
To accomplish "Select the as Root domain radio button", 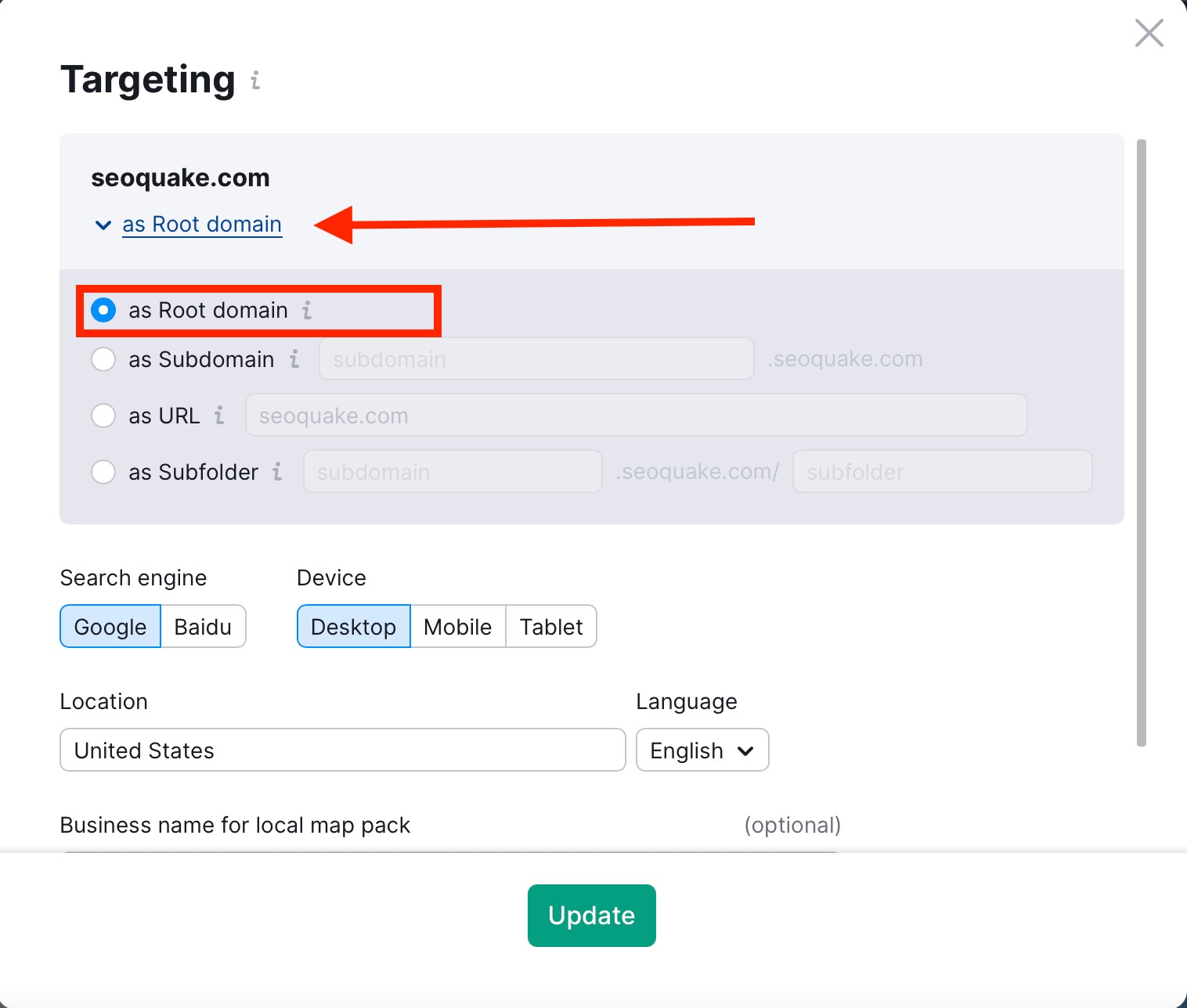I will pos(103,310).
